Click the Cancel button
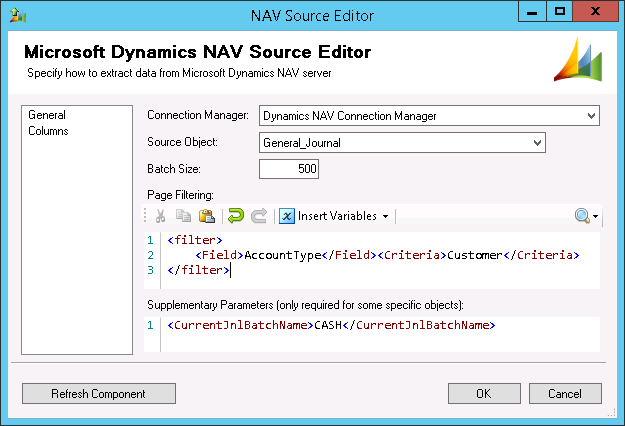625x426 pixels. 565,394
